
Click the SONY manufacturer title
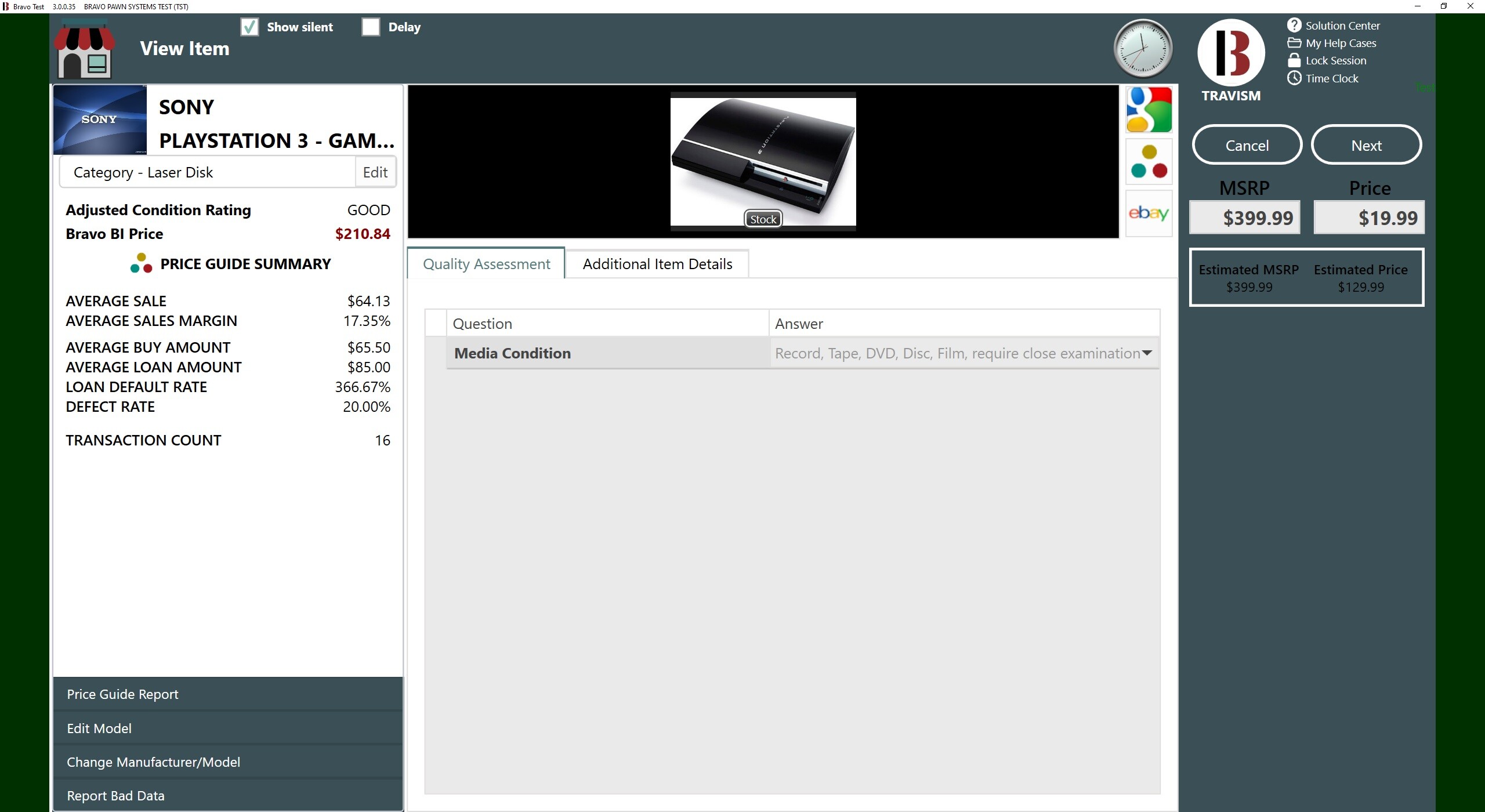pos(186,107)
